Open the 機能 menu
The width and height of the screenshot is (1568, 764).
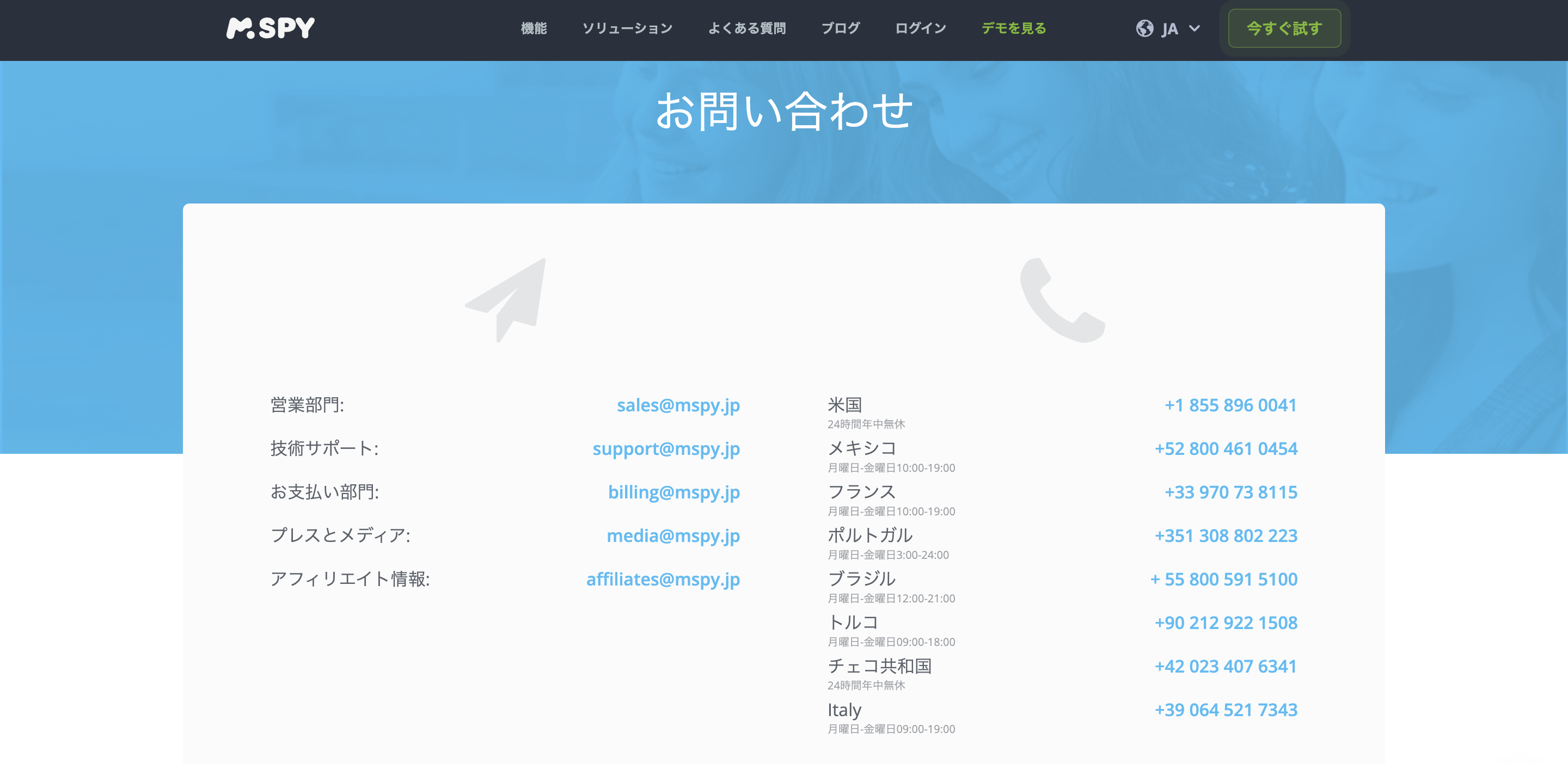[534, 29]
